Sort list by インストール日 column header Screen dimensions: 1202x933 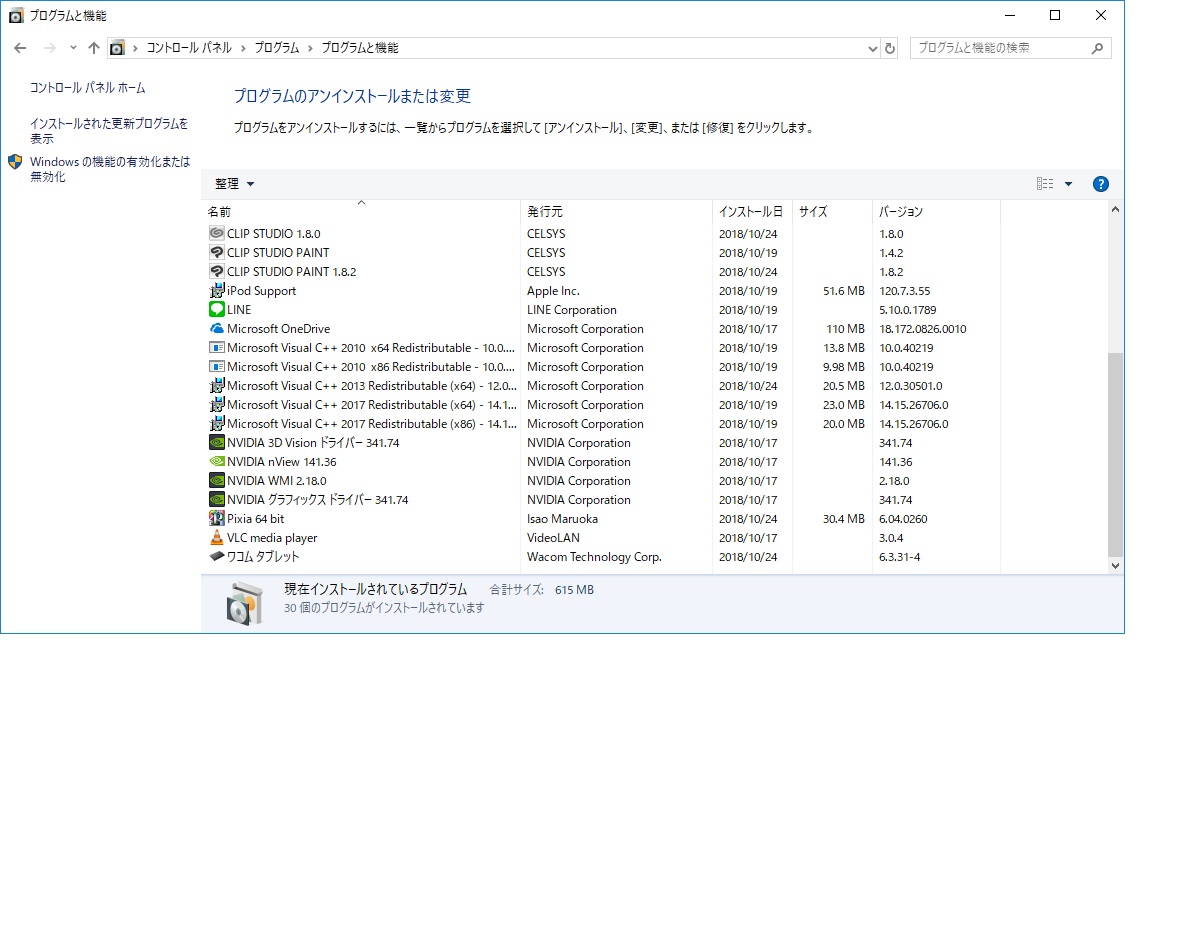[x=752, y=212]
